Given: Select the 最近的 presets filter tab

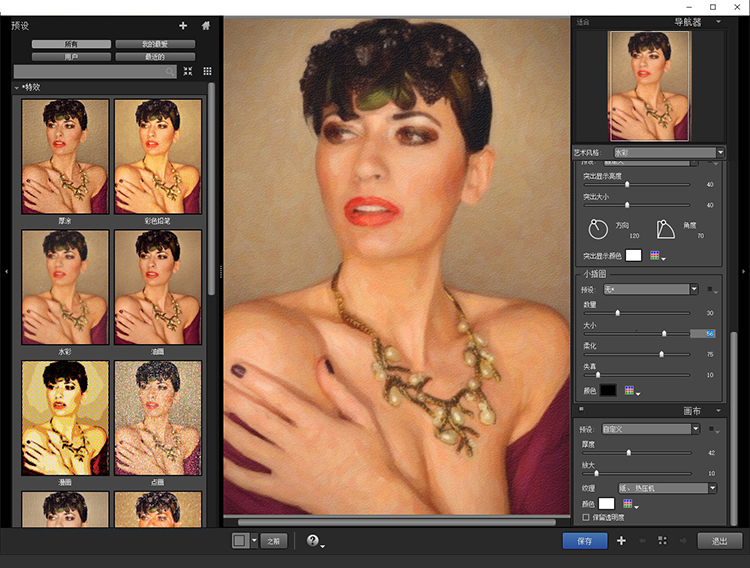Looking at the screenshot, I should click(x=155, y=57).
